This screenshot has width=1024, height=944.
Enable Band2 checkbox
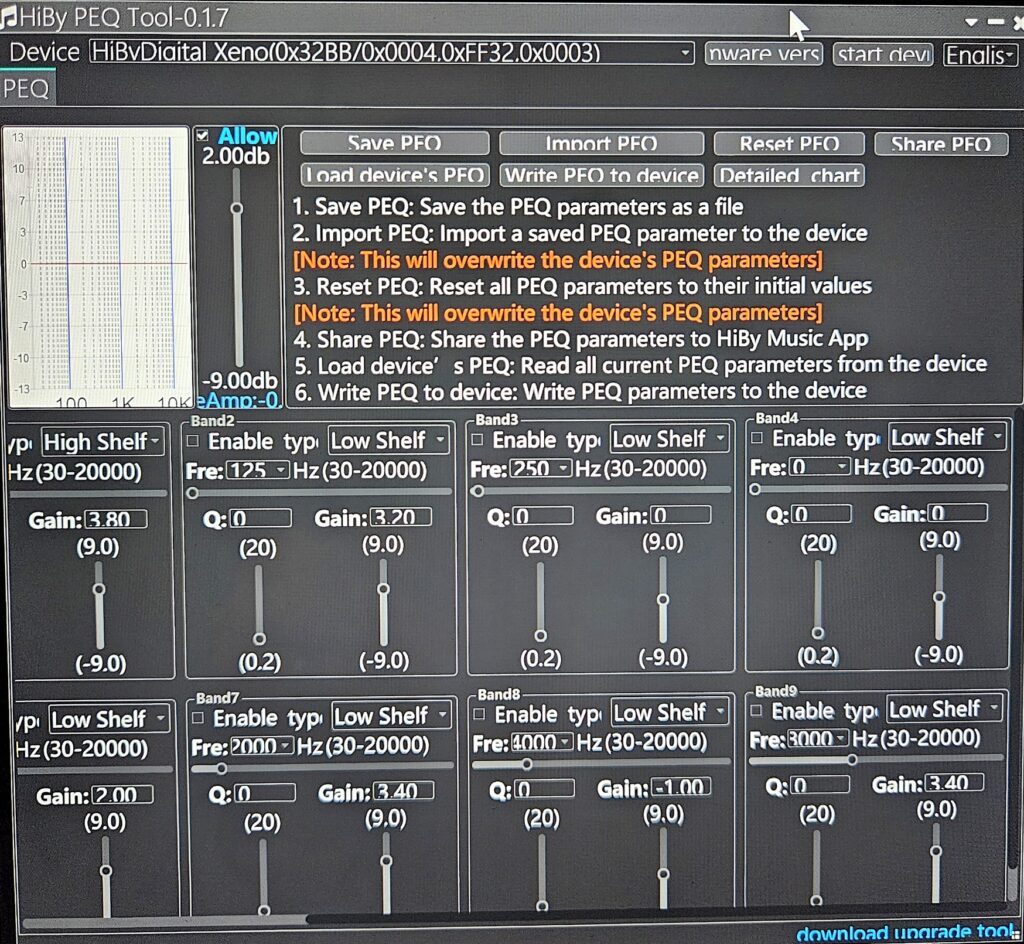pyautogui.click(x=193, y=441)
